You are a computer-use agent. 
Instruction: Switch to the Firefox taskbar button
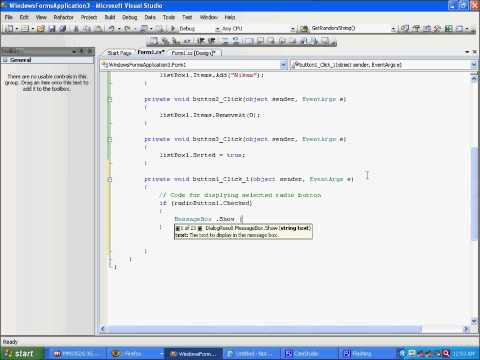click(137, 354)
